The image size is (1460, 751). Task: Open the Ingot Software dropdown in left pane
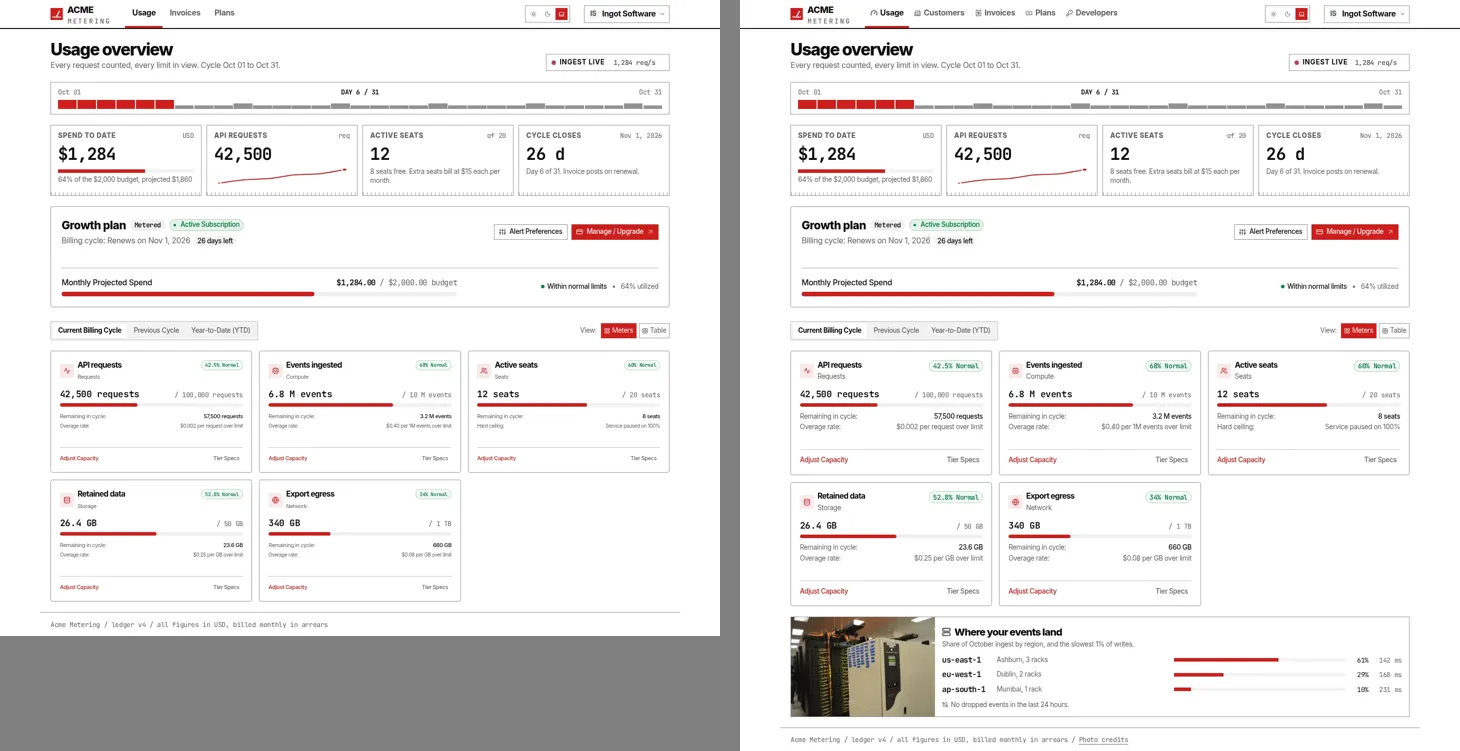tap(627, 14)
